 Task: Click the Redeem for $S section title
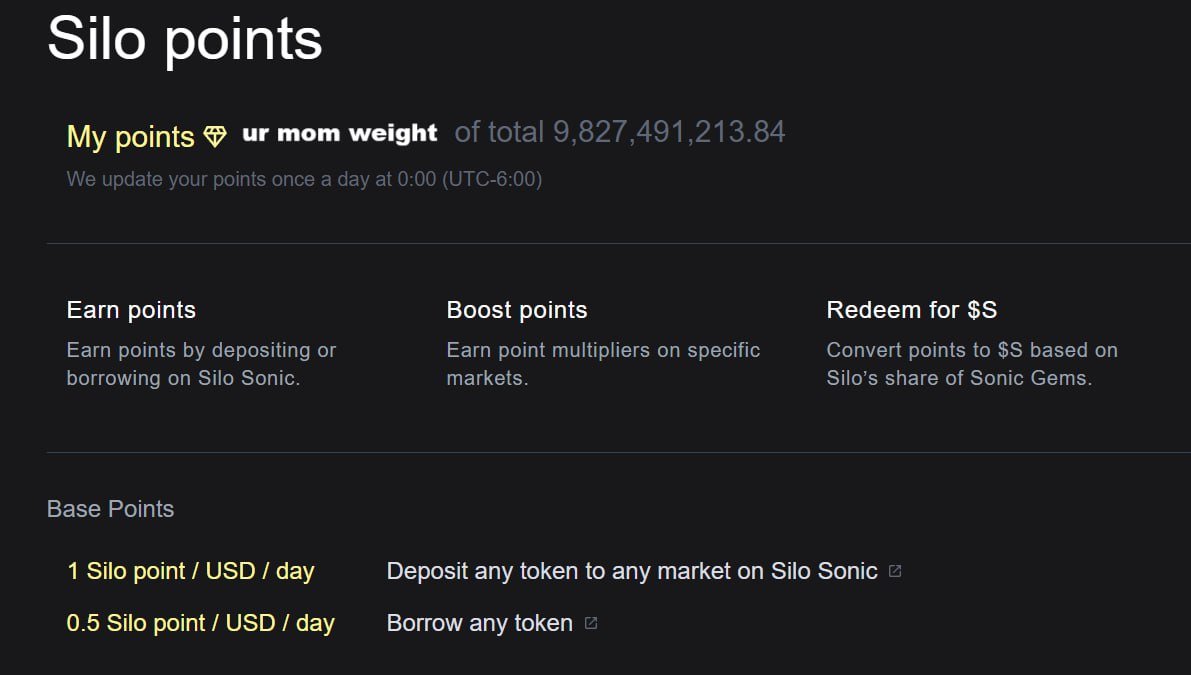pyautogui.click(x=911, y=310)
